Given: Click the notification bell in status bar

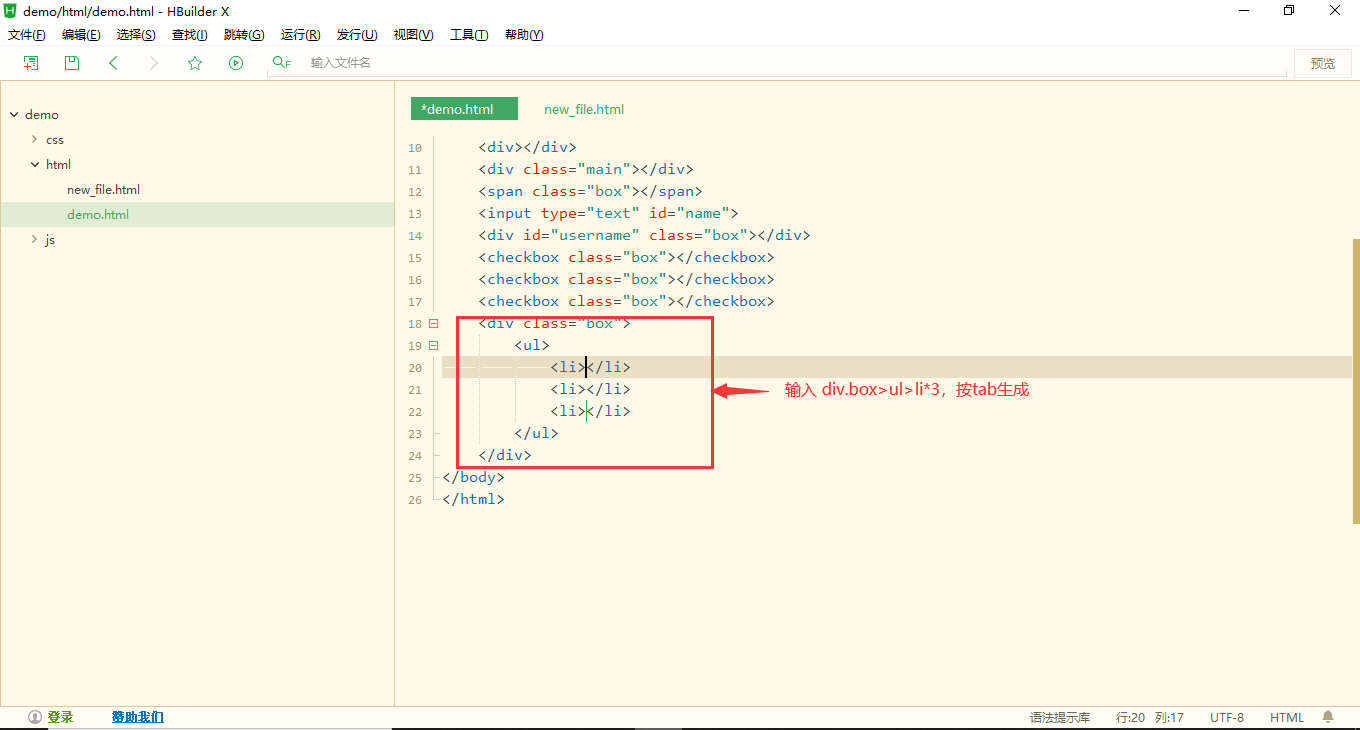Looking at the screenshot, I should 1328,717.
